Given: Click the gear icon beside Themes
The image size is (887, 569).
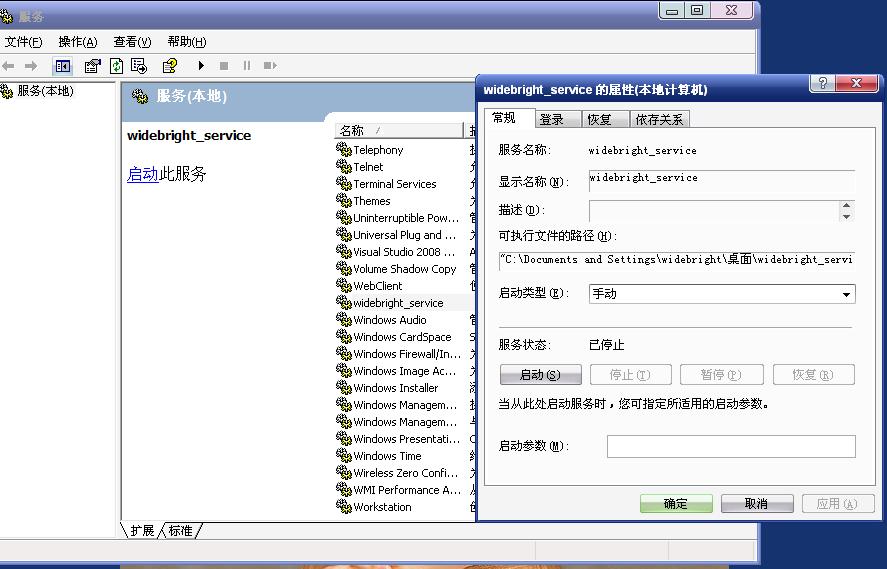Looking at the screenshot, I should click(344, 200).
